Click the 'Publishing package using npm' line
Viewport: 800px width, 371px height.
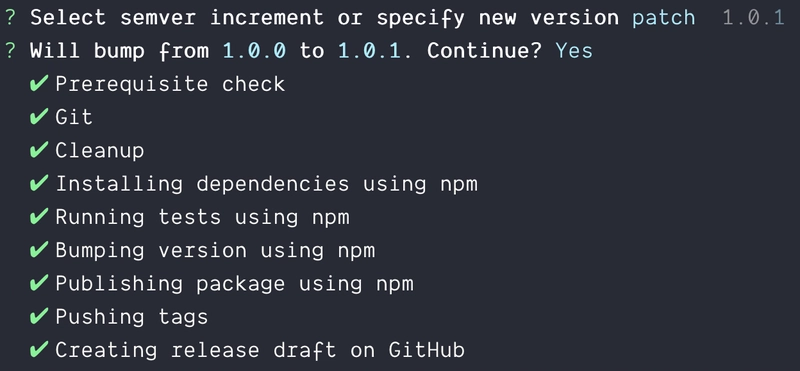click(234, 283)
